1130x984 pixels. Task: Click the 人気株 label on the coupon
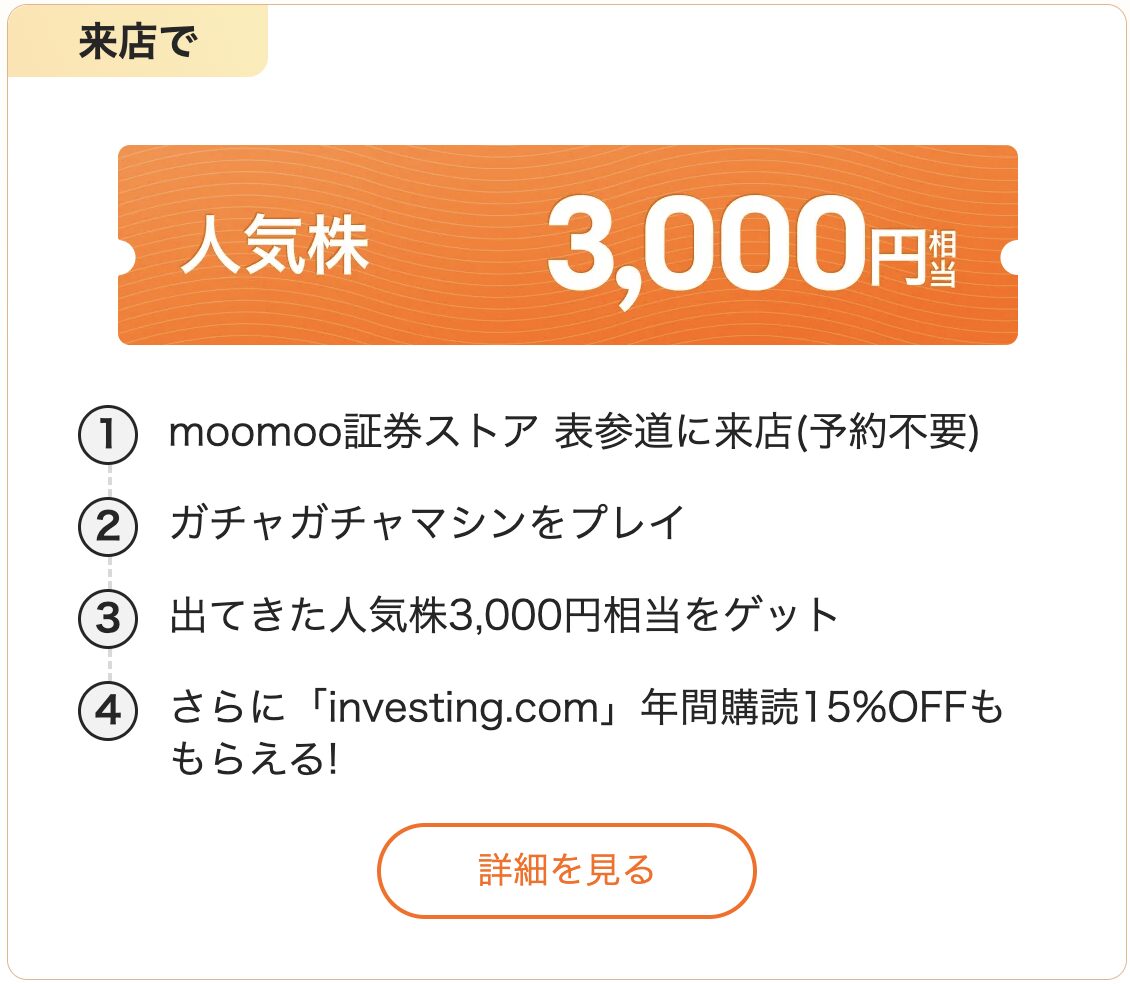tap(275, 247)
